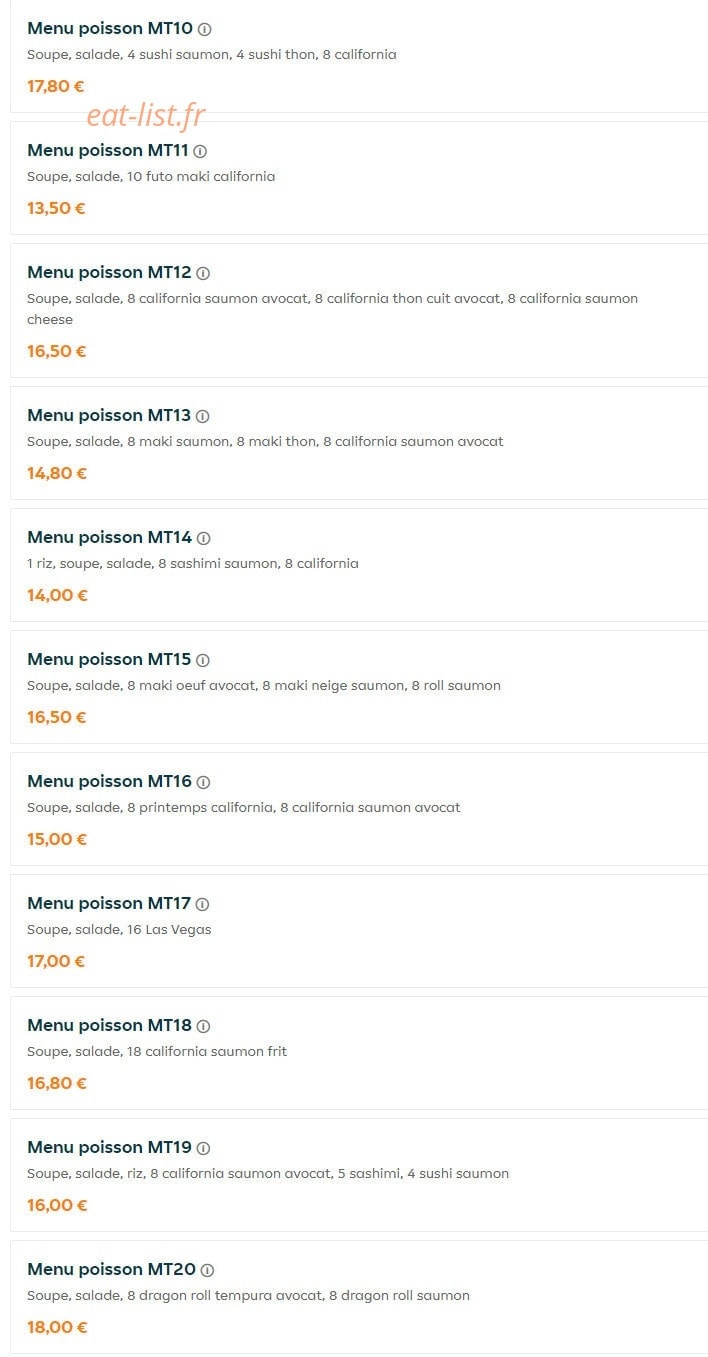Viewport: 708px width, 1357px height.
Task: Show info icon for Menu poisson MT19
Action: tap(204, 1148)
